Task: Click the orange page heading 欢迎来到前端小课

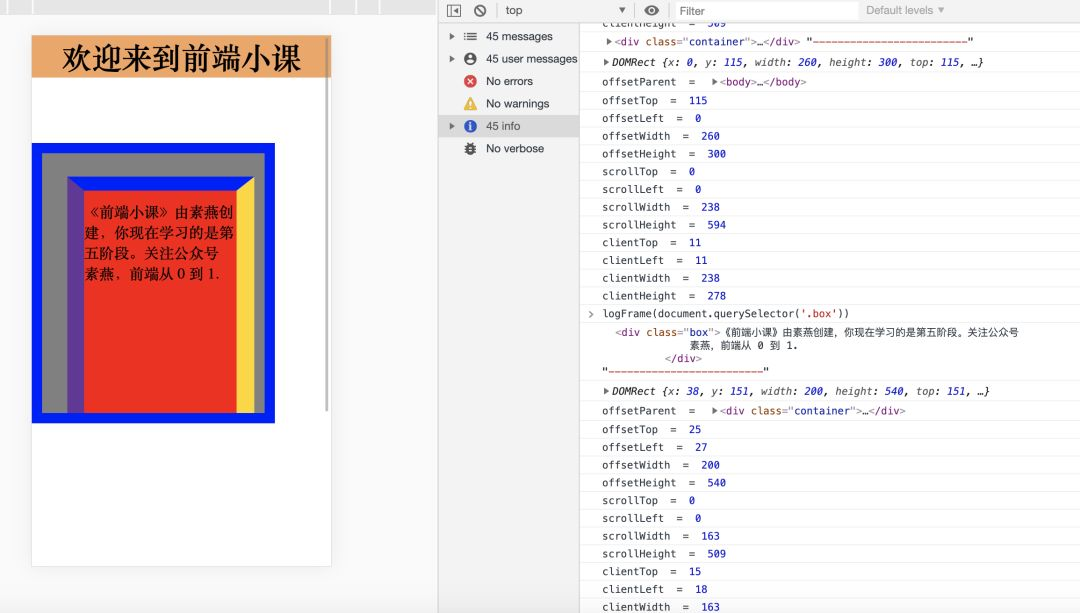Action: (181, 57)
